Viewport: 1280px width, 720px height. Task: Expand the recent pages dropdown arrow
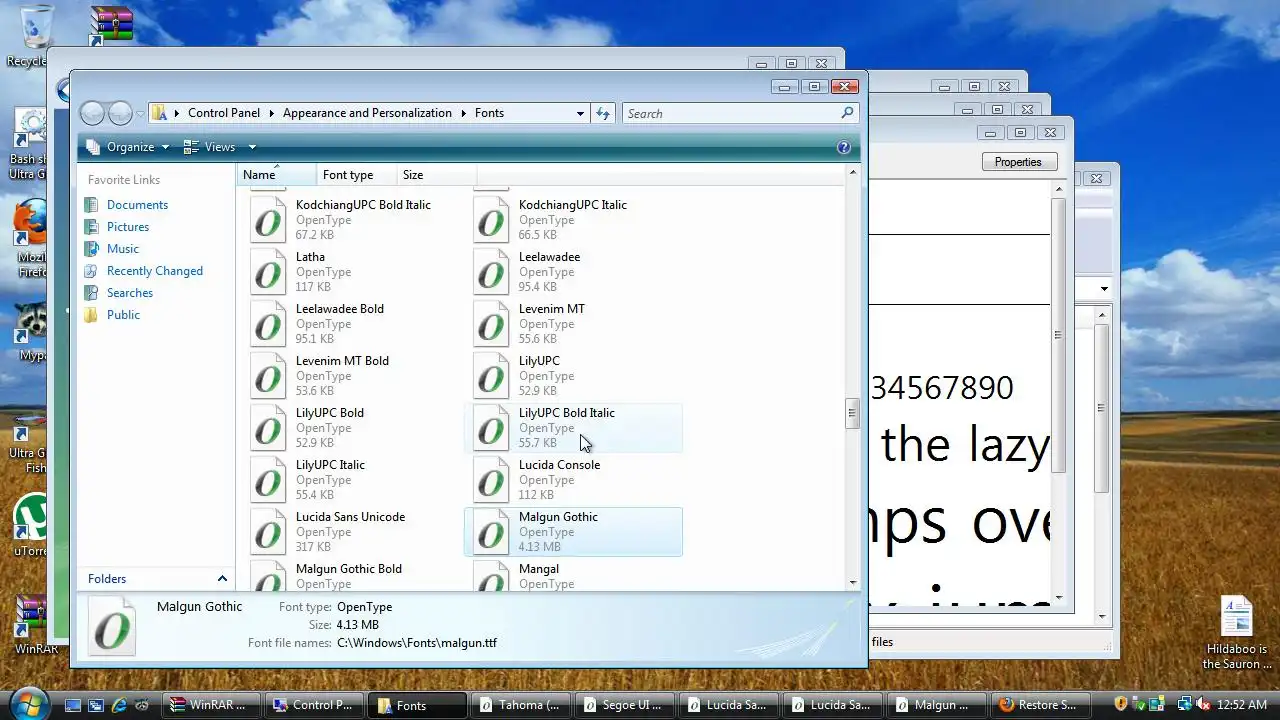coord(140,113)
